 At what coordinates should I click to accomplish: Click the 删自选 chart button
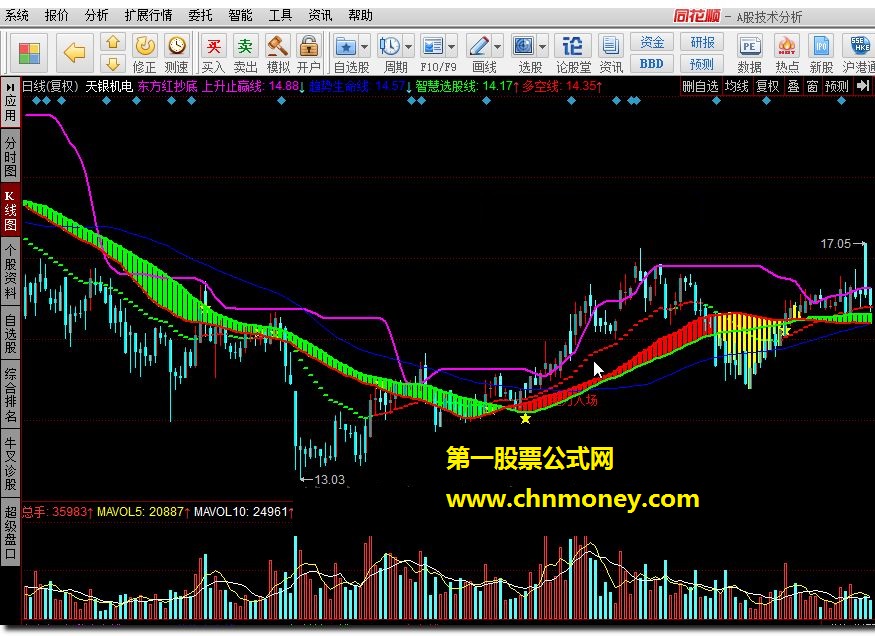click(700, 86)
